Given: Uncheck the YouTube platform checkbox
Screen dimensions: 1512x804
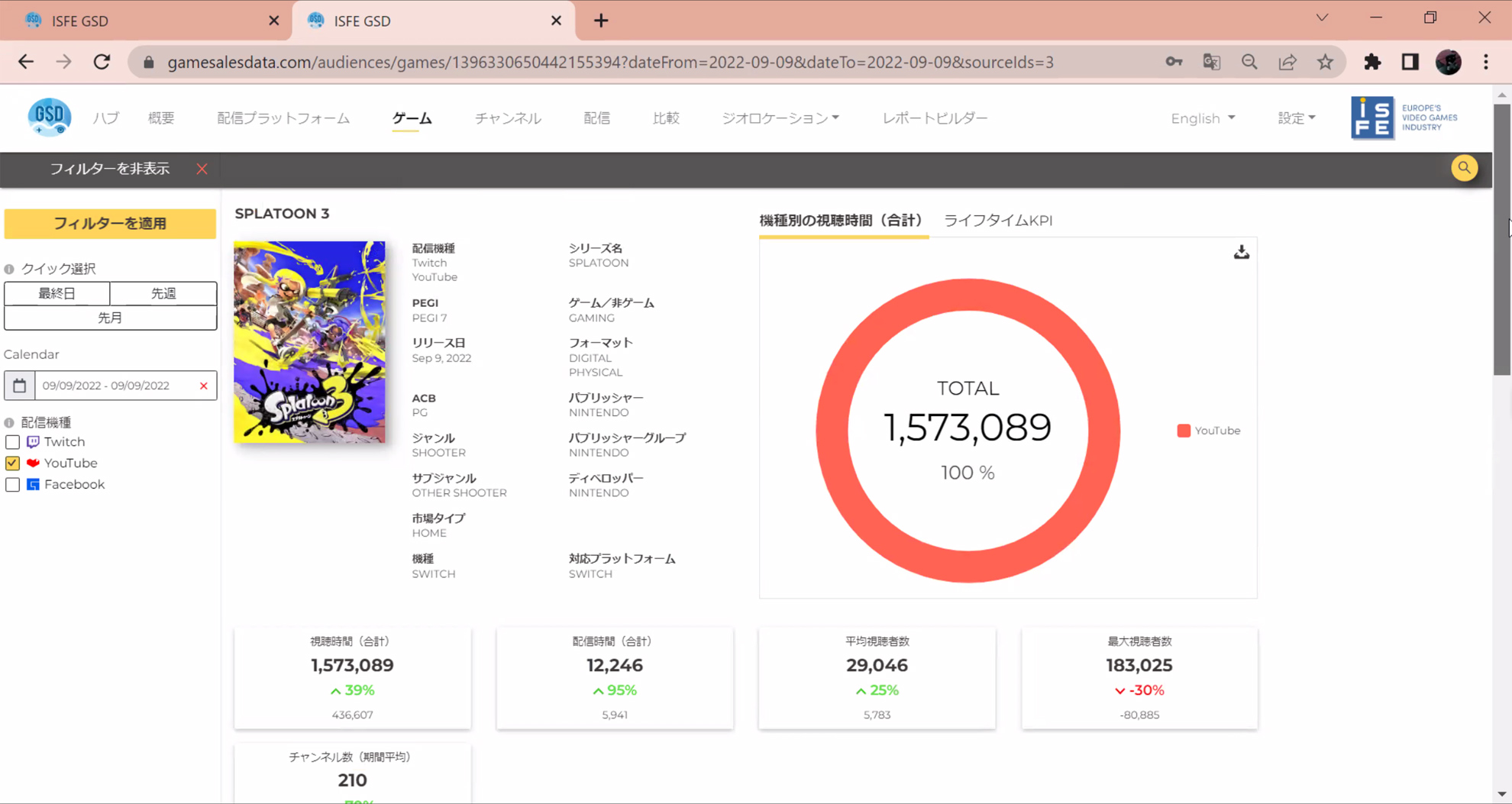Looking at the screenshot, I should pos(12,463).
